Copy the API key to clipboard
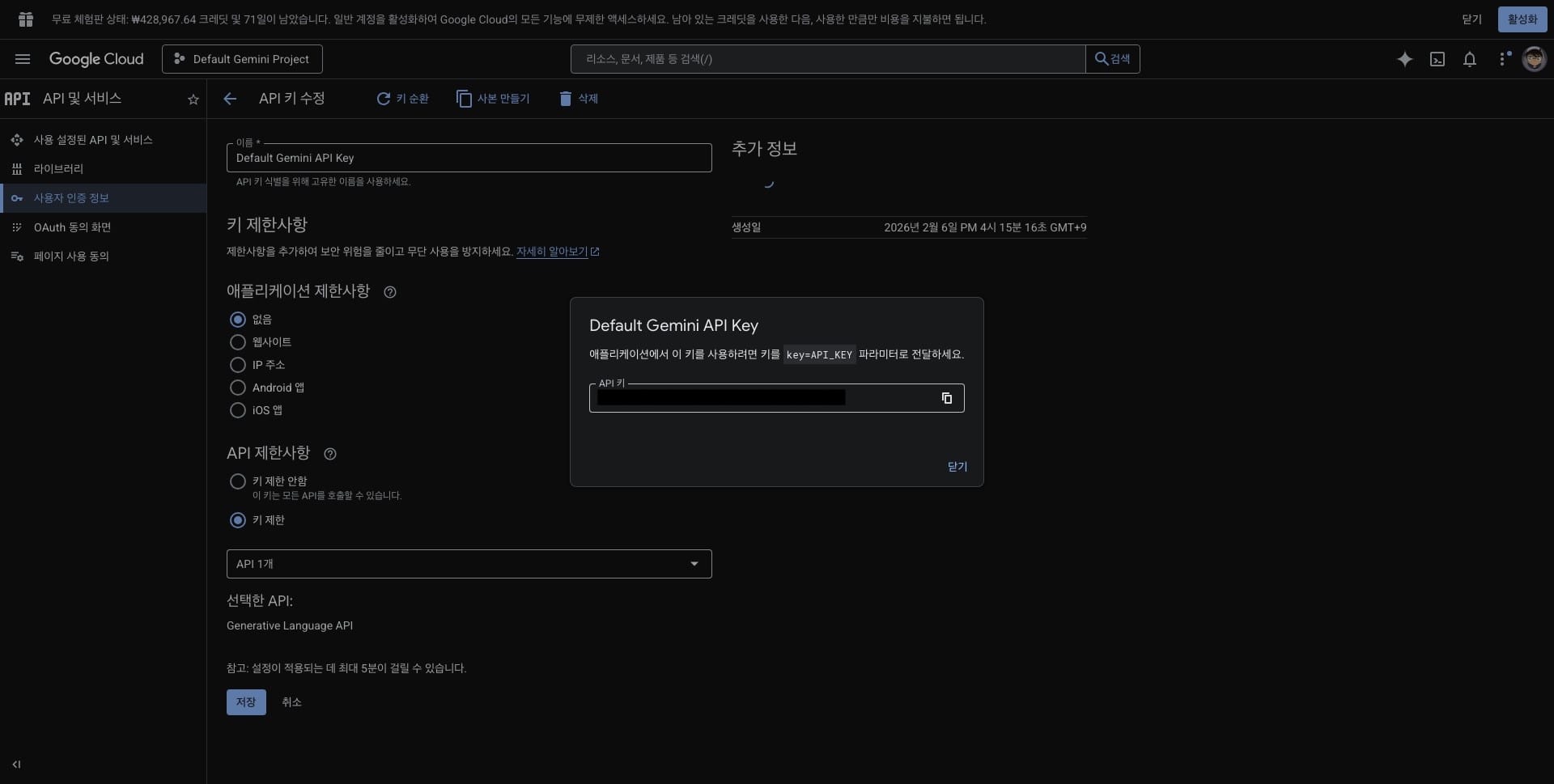The image size is (1554, 784). click(946, 398)
